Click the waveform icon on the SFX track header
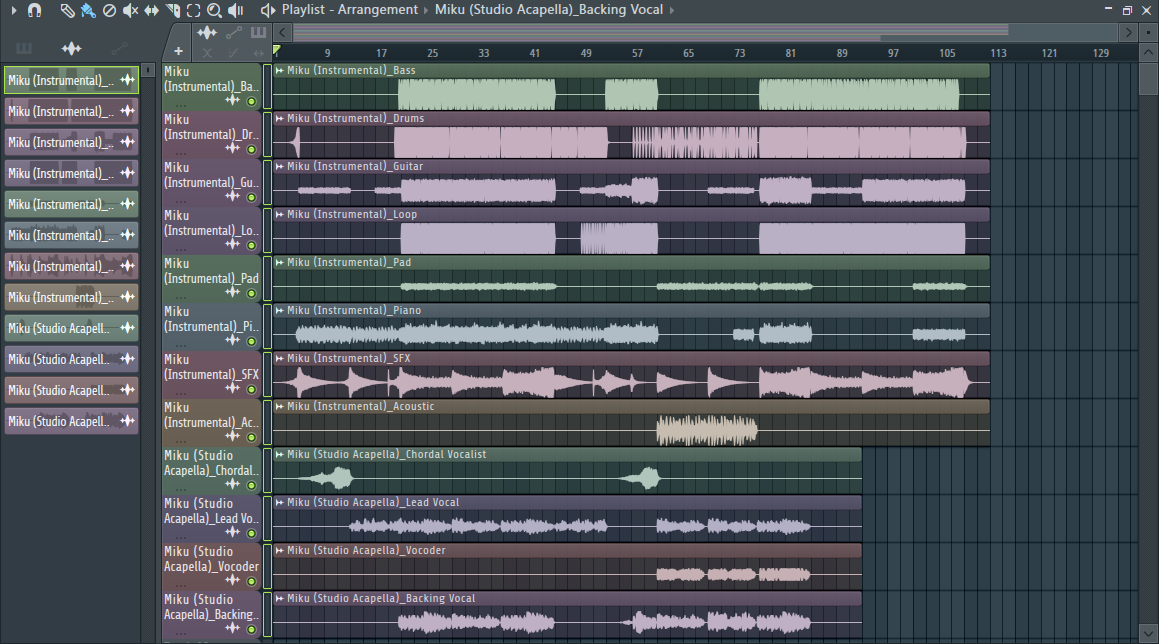1159x644 pixels. [x=233, y=388]
